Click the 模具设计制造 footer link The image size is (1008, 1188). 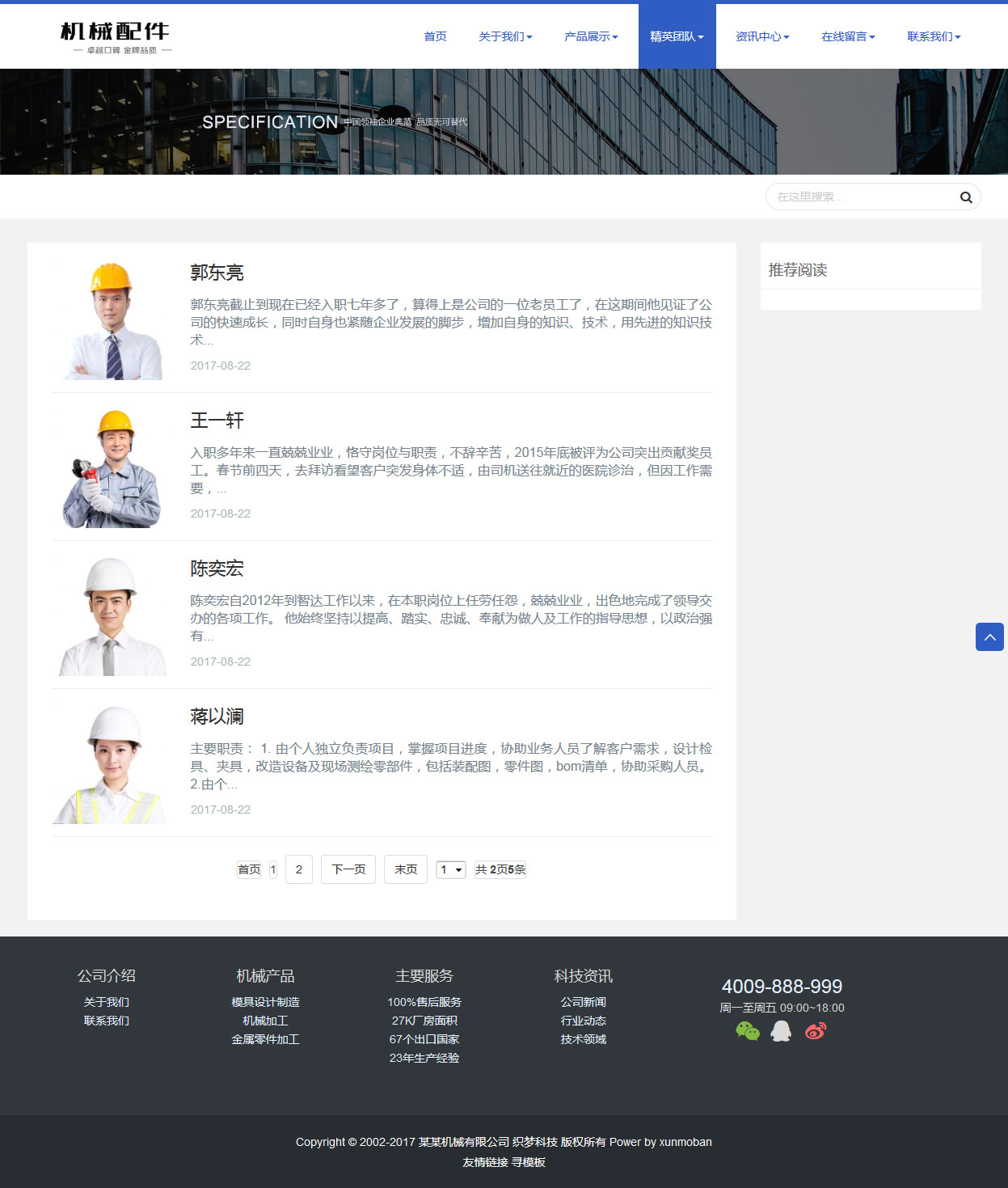click(x=265, y=1002)
